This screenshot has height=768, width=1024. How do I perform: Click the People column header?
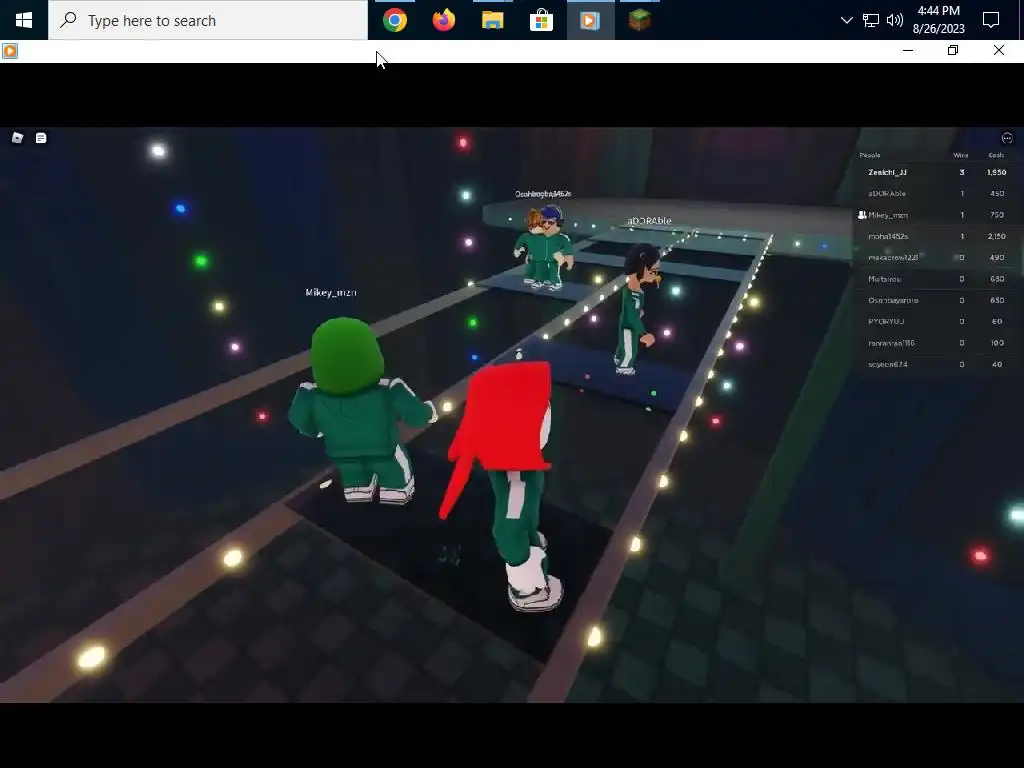870,155
